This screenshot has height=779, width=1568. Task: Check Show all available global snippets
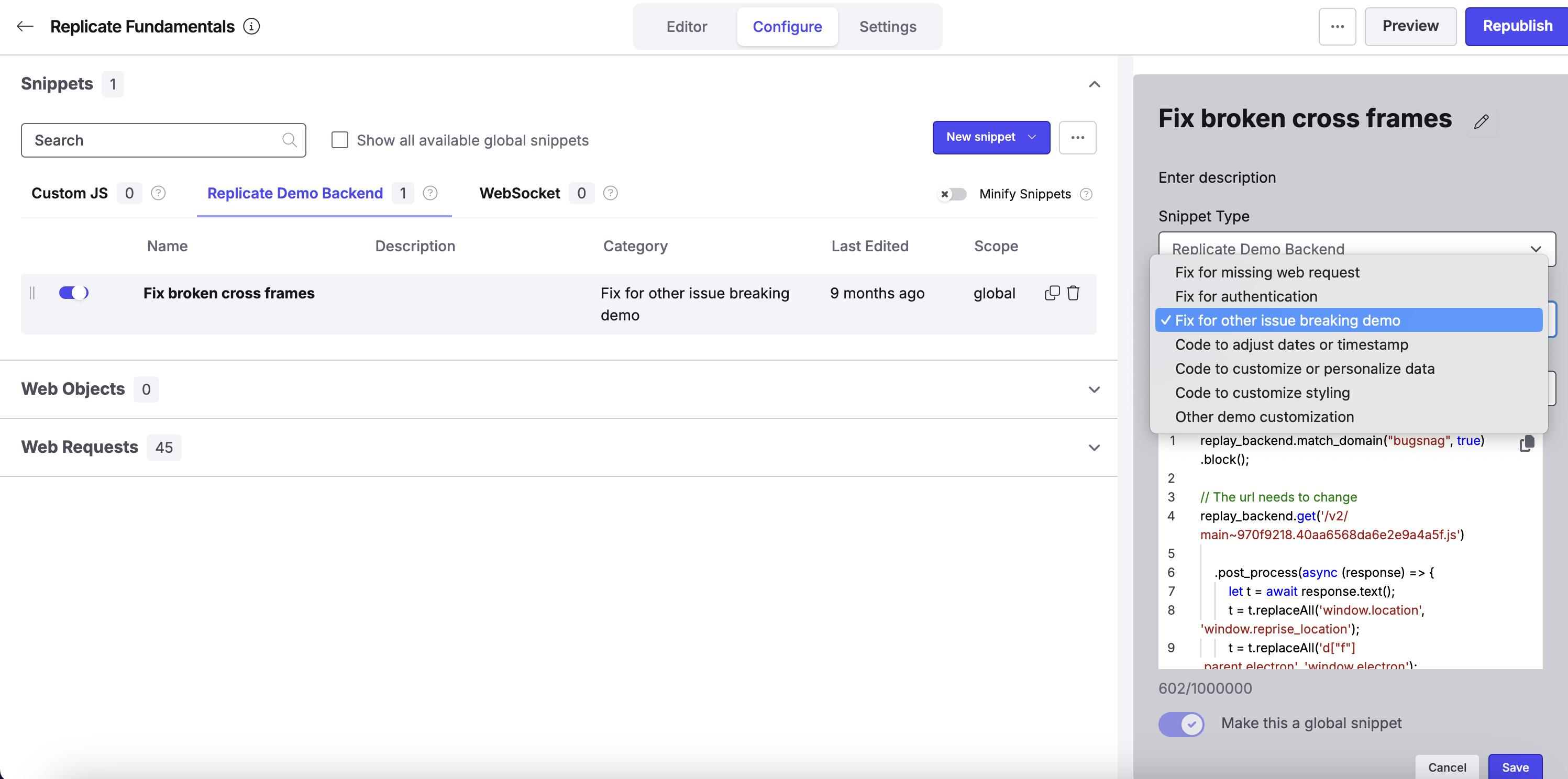(x=340, y=140)
